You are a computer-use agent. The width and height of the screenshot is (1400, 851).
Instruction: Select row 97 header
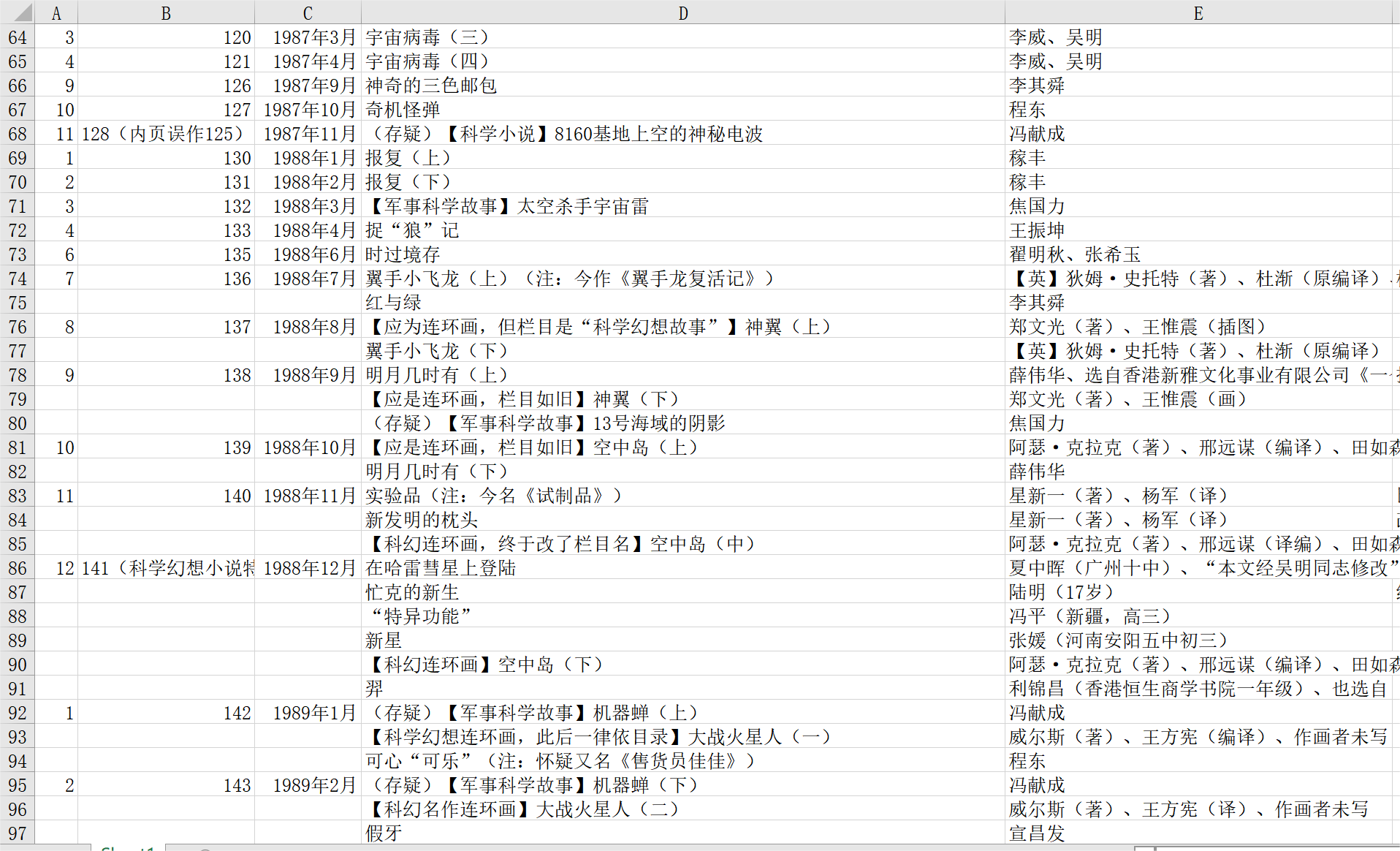(x=18, y=833)
